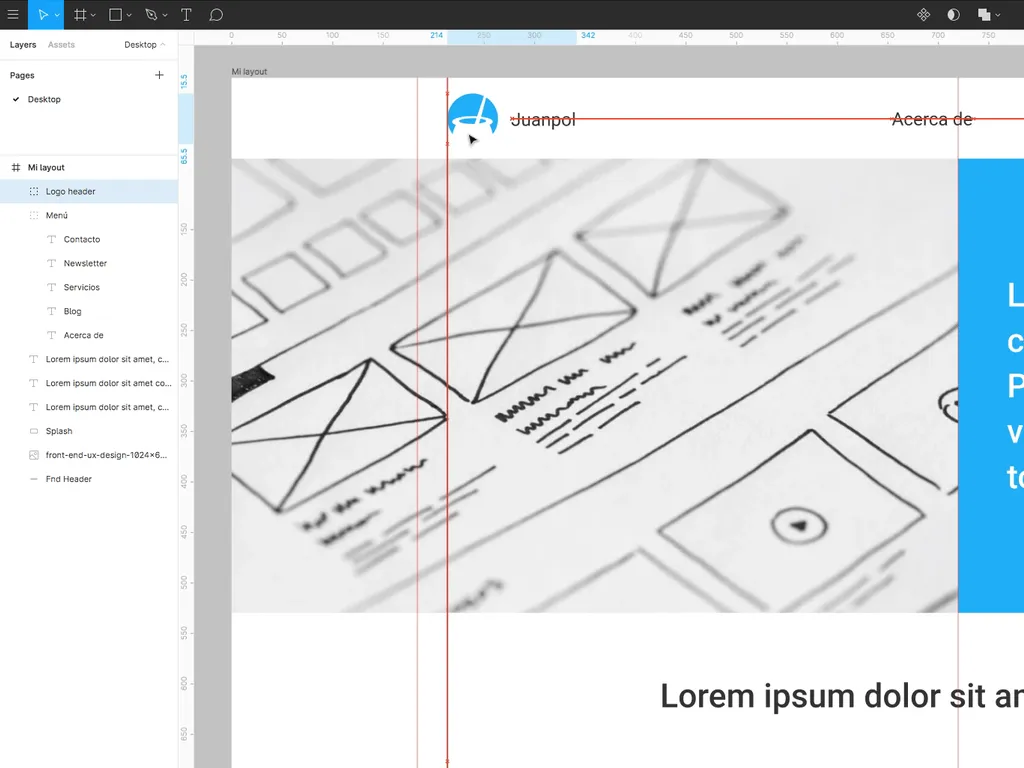Screen dimensions: 1024x768
Task: Select the Mi layout frame layer
Action: 89,167
